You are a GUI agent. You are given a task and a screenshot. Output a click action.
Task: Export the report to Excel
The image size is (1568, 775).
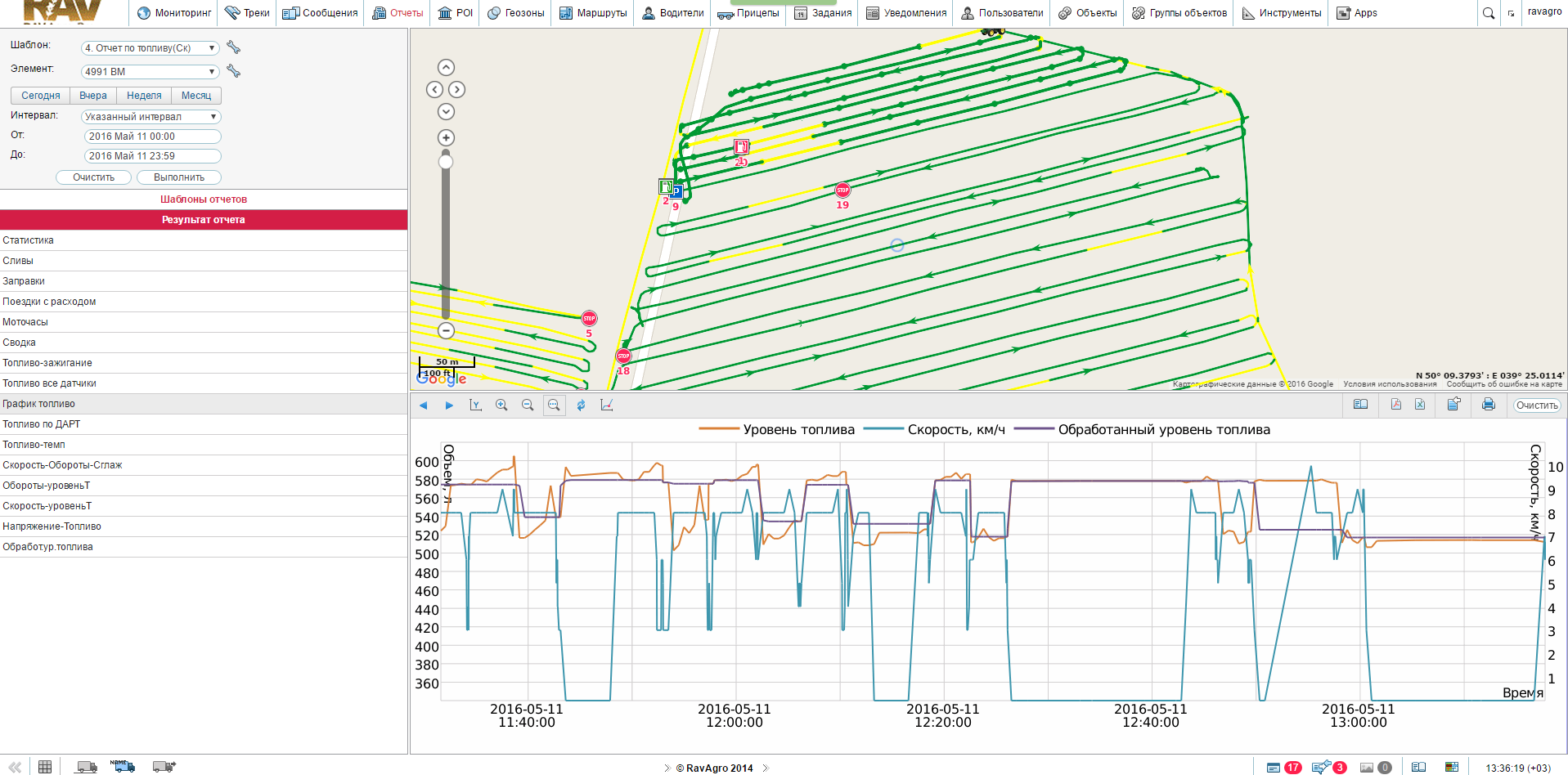click(x=1420, y=405)
